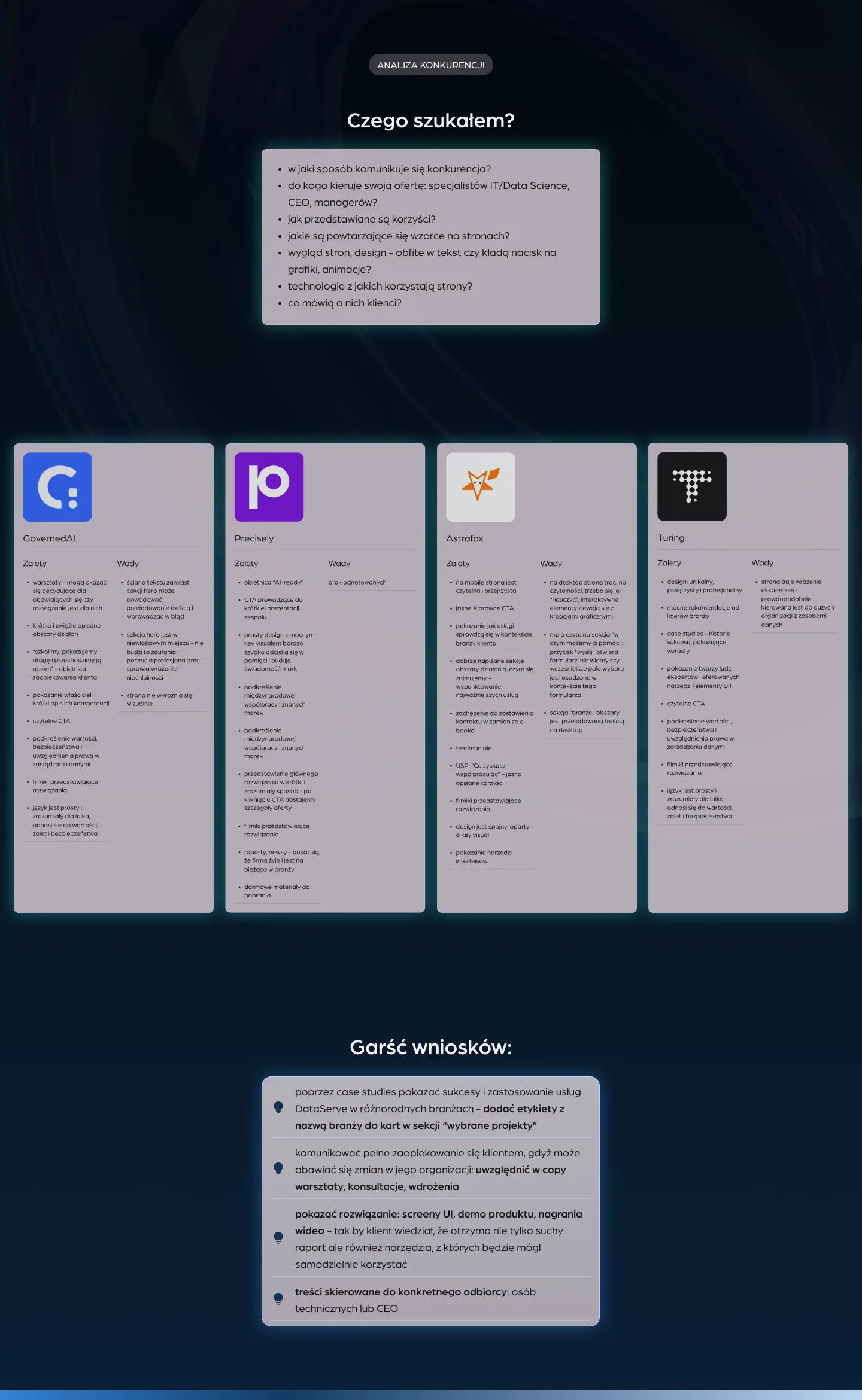Click the lightbulb beside 'pokazać rozwiązanie' conclusion
862x1400 pixels.
(278, 1238)
